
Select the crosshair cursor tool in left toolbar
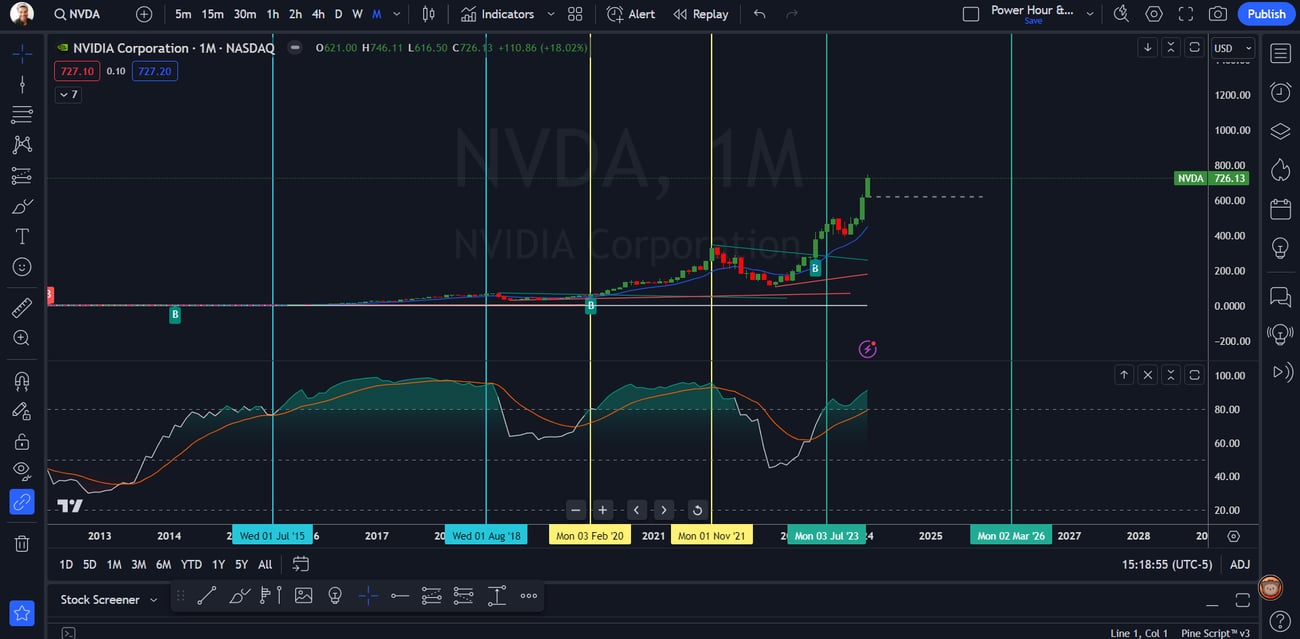coord(22,53)
